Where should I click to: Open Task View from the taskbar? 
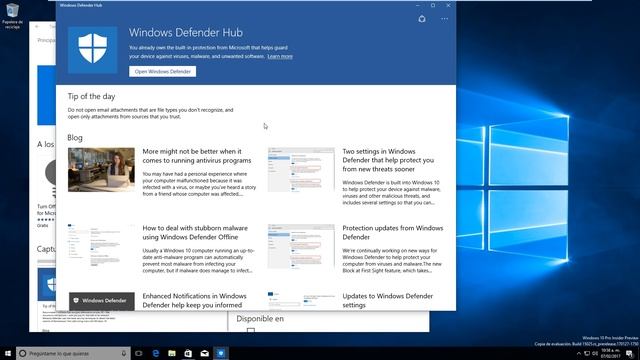(x=139, y=353)
